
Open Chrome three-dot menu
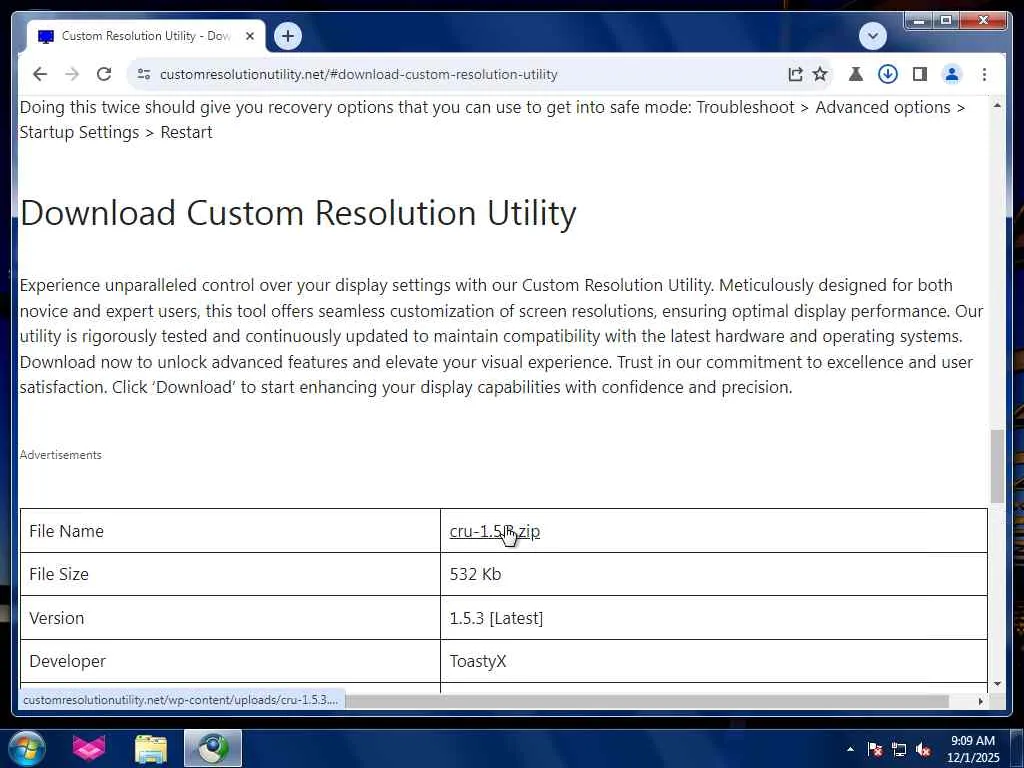(984, 74)
